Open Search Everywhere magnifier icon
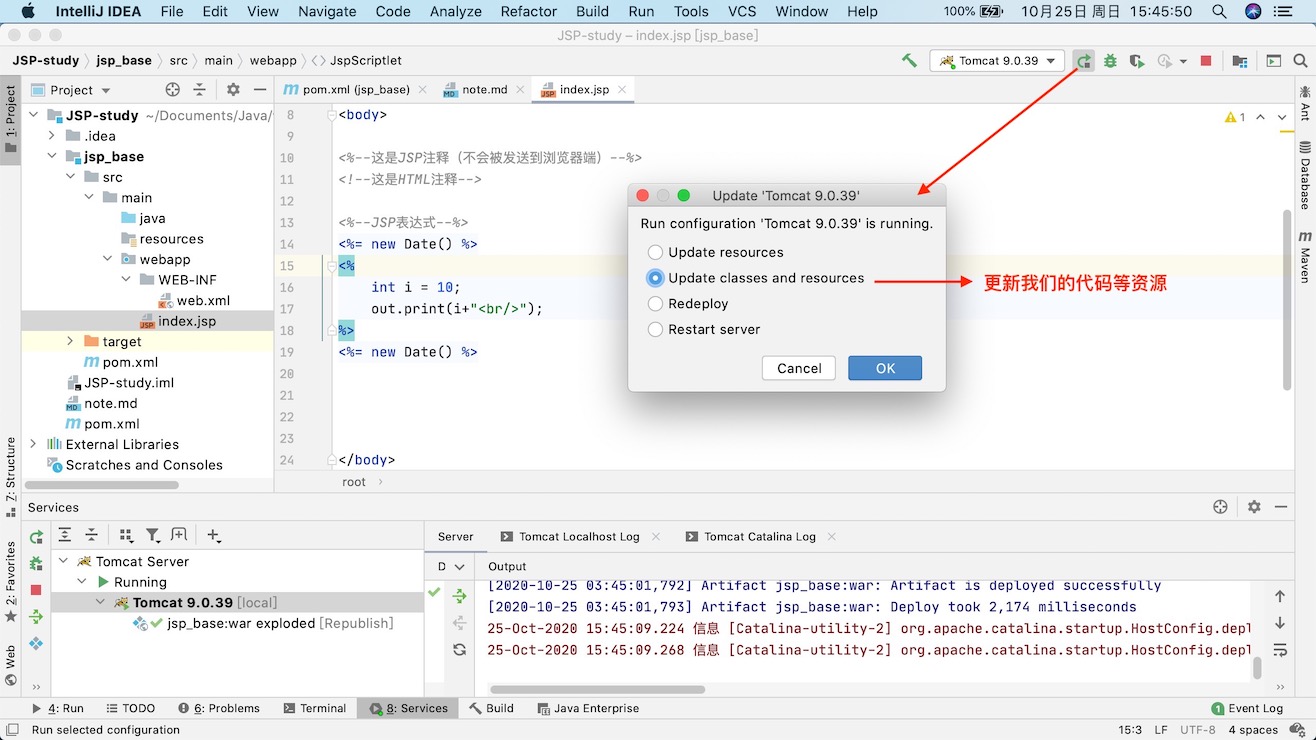Screen dimensions: 1316x740 click(x=1300, y=61)
